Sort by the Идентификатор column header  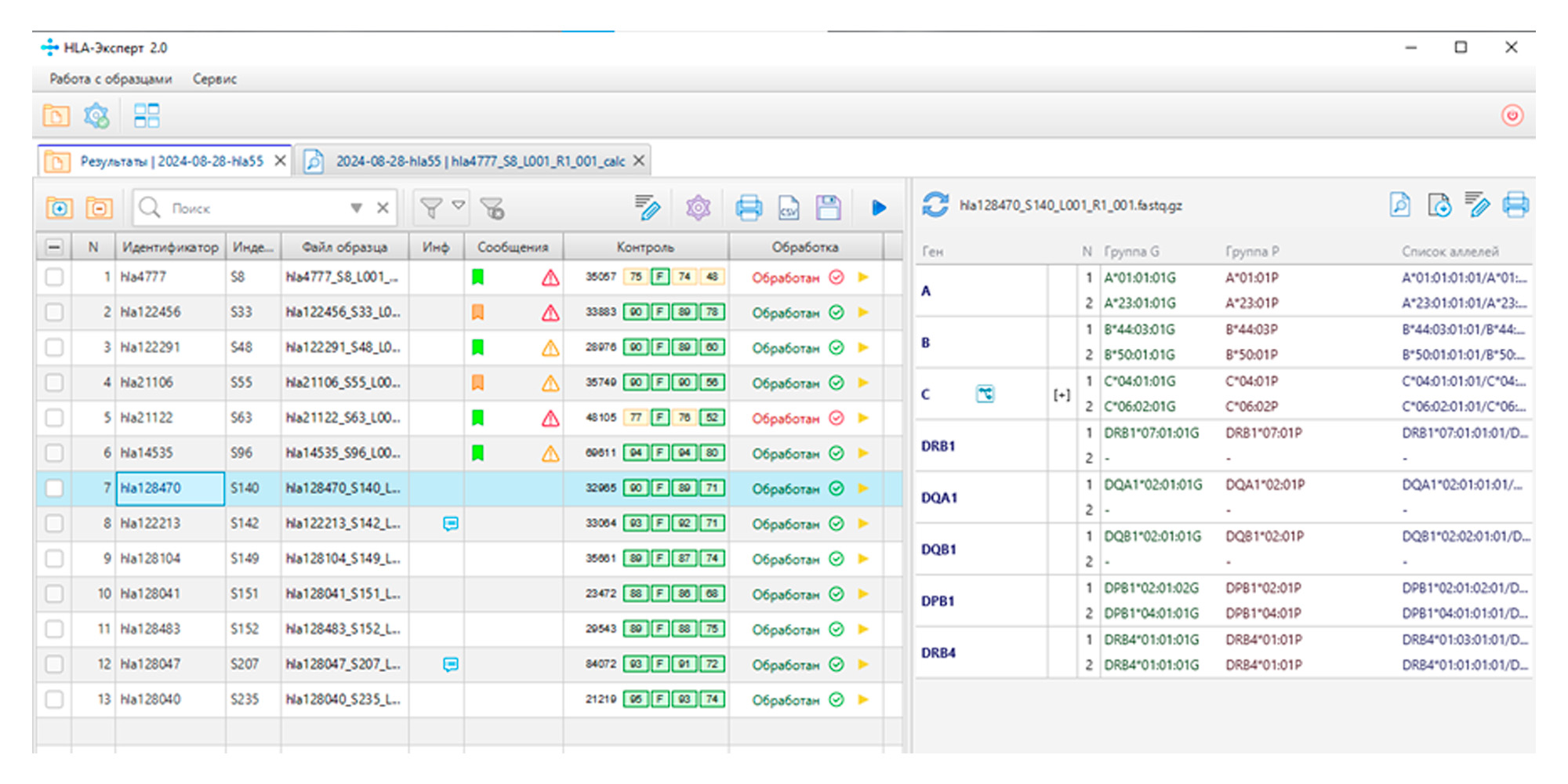(170, 248)
